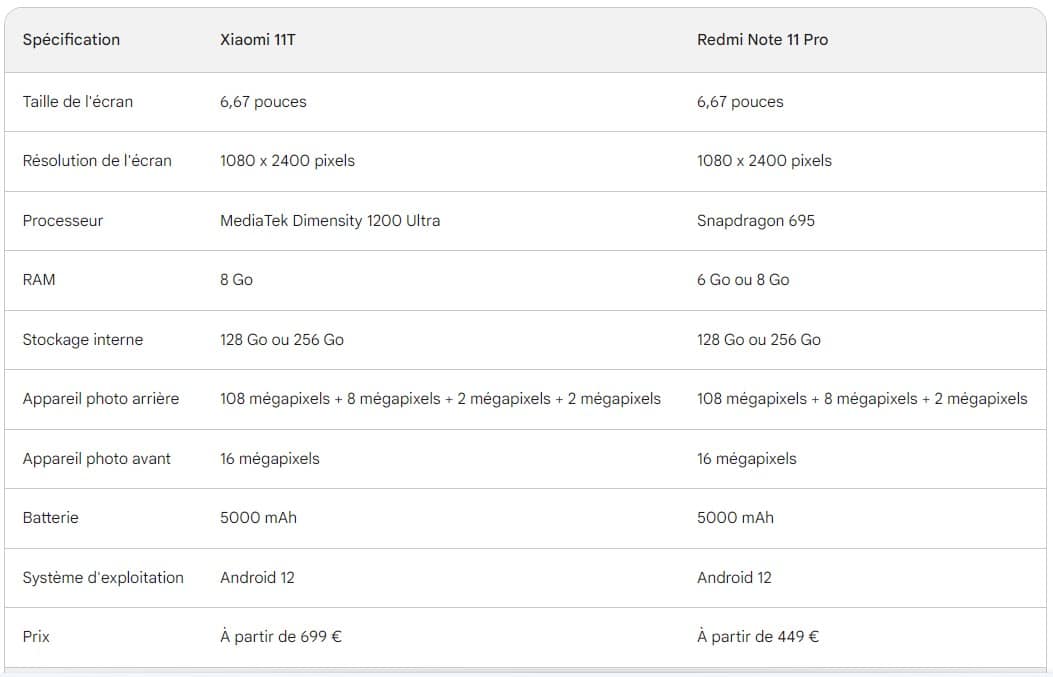
Task: Click the Redmi Note 11 Pro 5000 mAh cell
Action: 735,517
